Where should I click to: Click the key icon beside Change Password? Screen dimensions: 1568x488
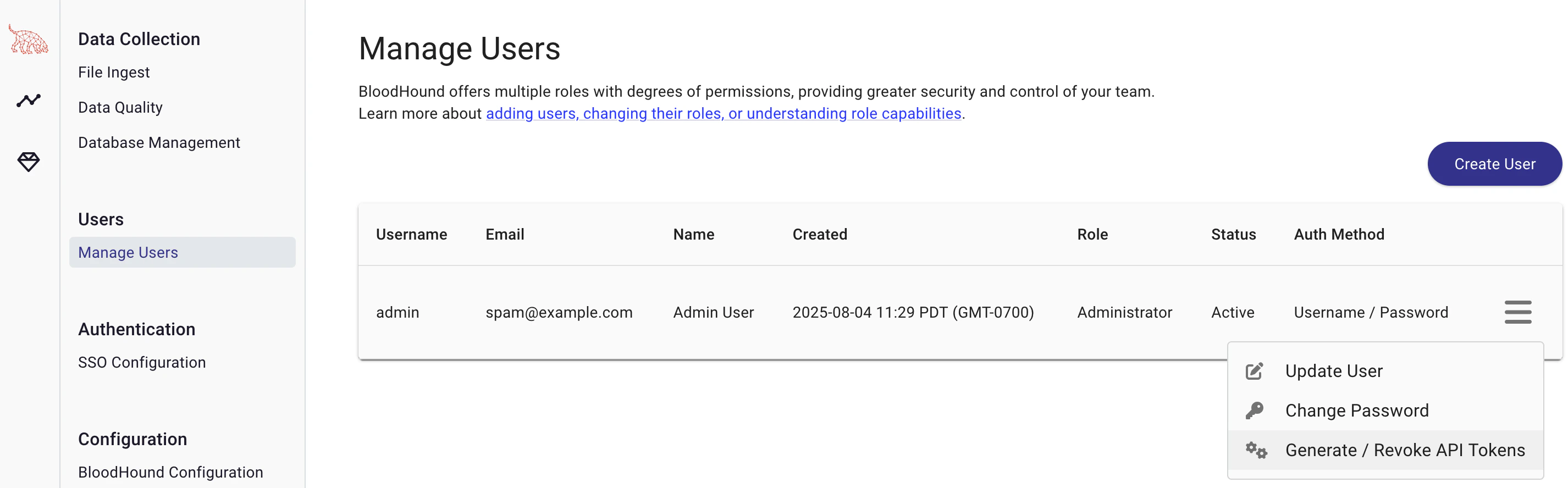point(1255,411)
